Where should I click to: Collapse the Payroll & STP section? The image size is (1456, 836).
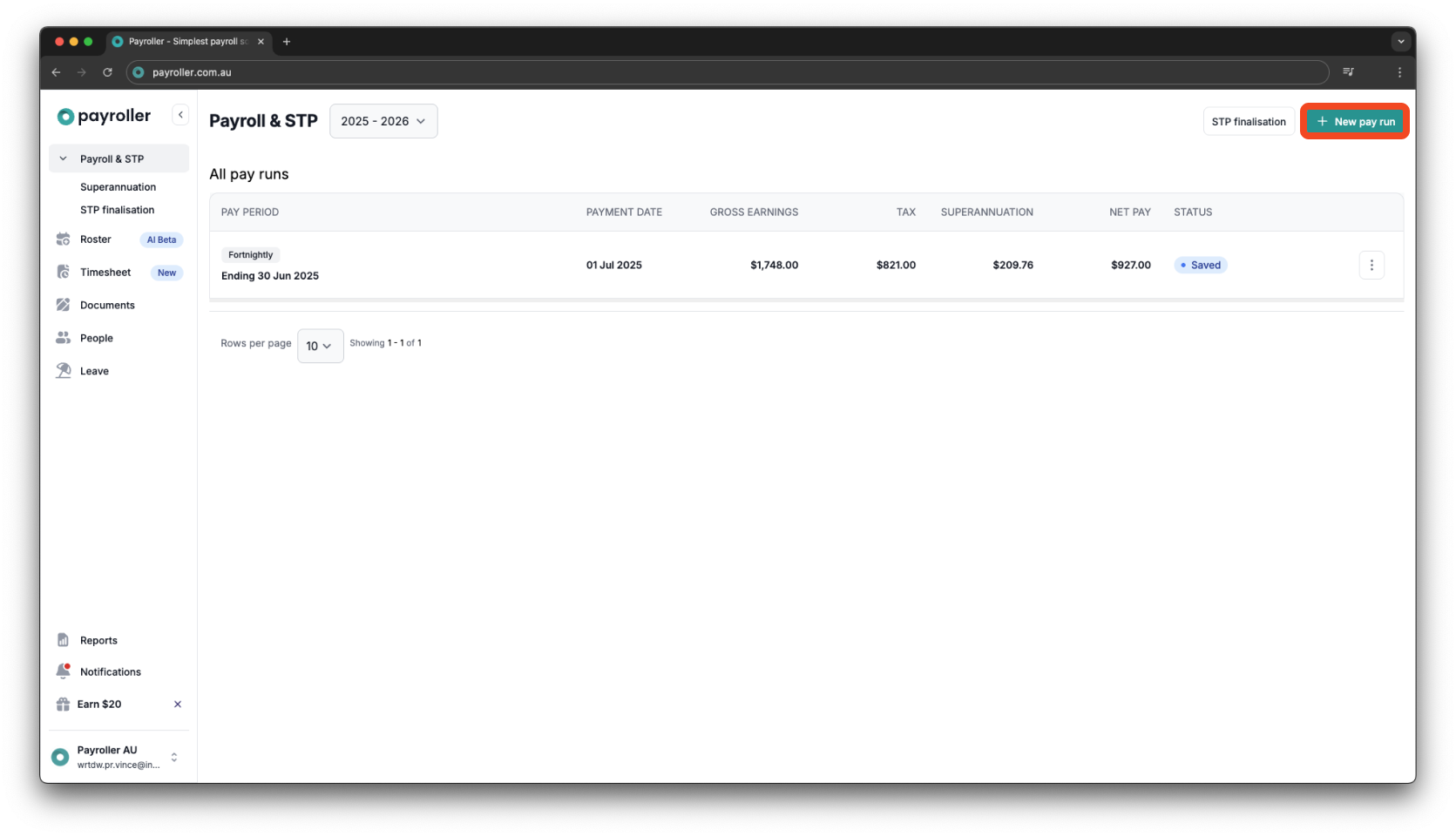tap(62, 158)
